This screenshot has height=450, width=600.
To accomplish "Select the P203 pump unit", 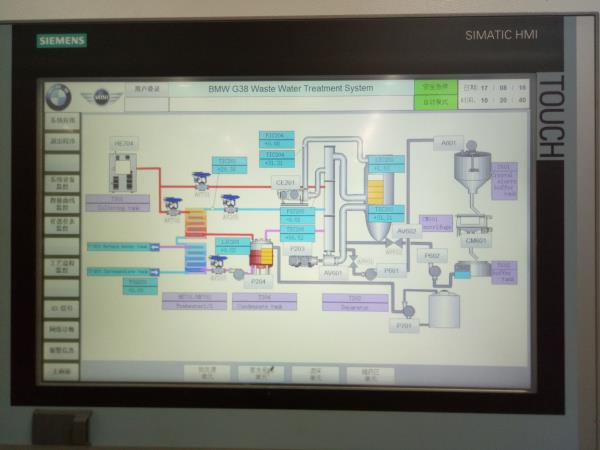I will [x=299, y=260].
